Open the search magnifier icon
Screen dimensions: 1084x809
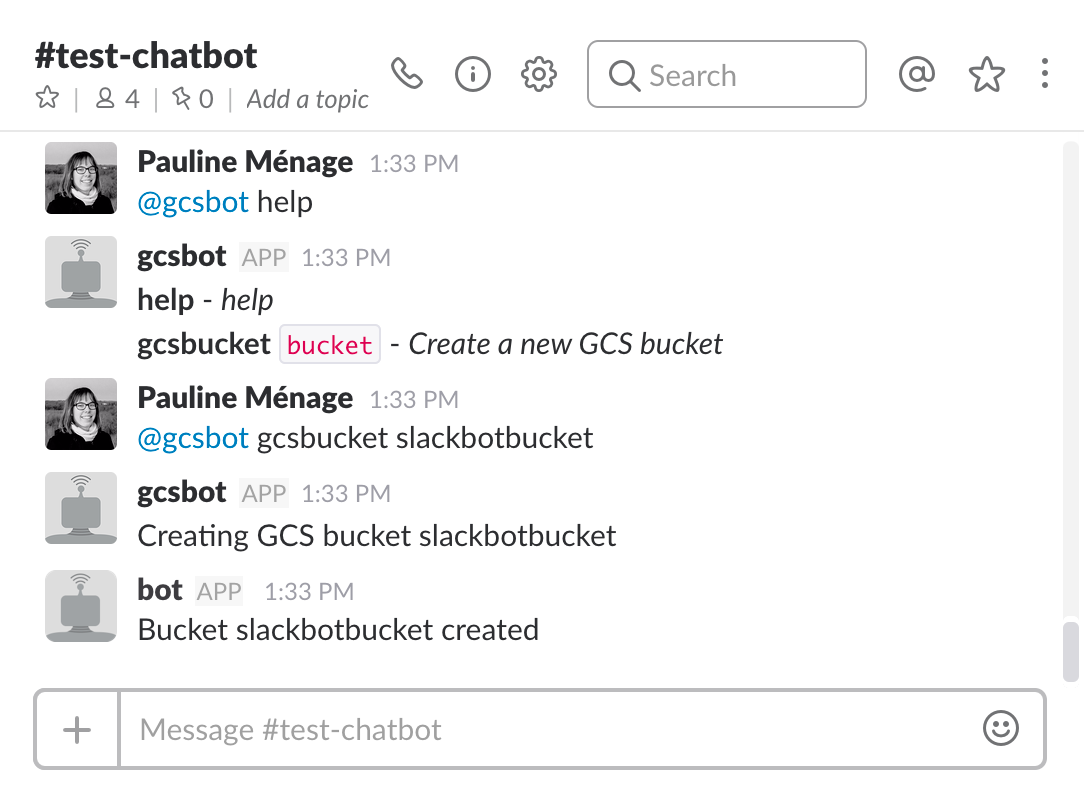pyautogui.click(x=625, y=75)
